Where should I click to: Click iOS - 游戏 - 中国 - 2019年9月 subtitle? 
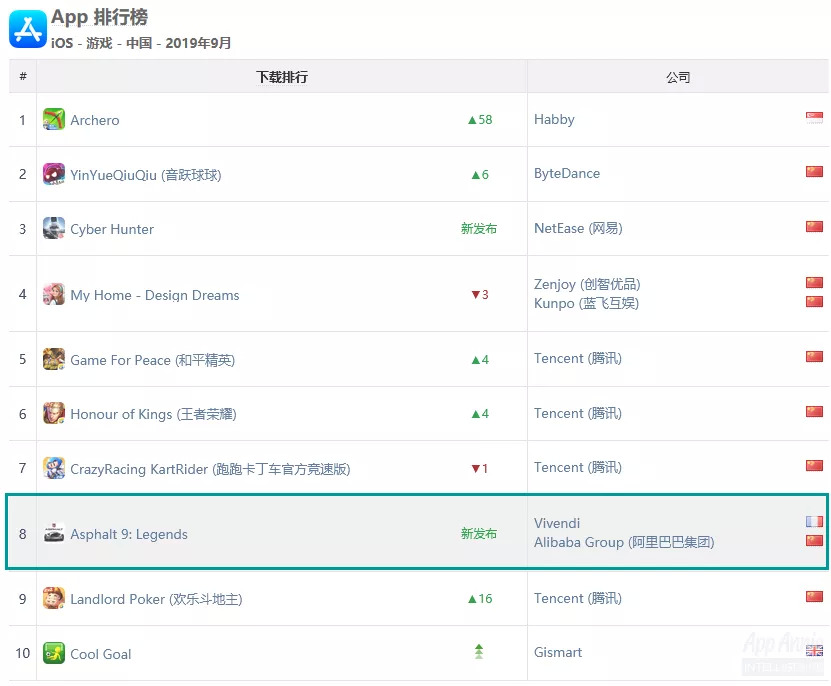[x=141, y=43]
